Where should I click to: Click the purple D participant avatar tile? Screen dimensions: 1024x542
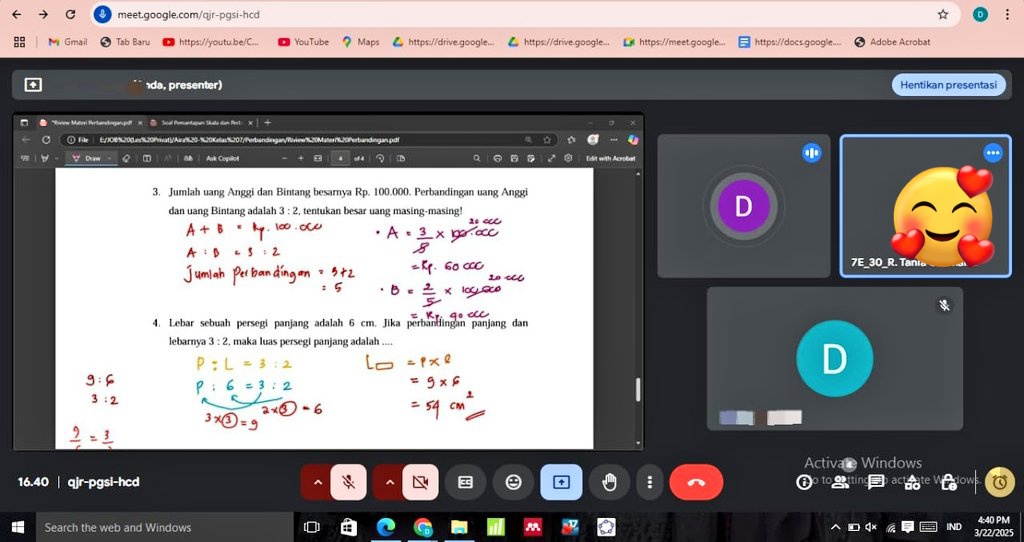coord(743,206)
